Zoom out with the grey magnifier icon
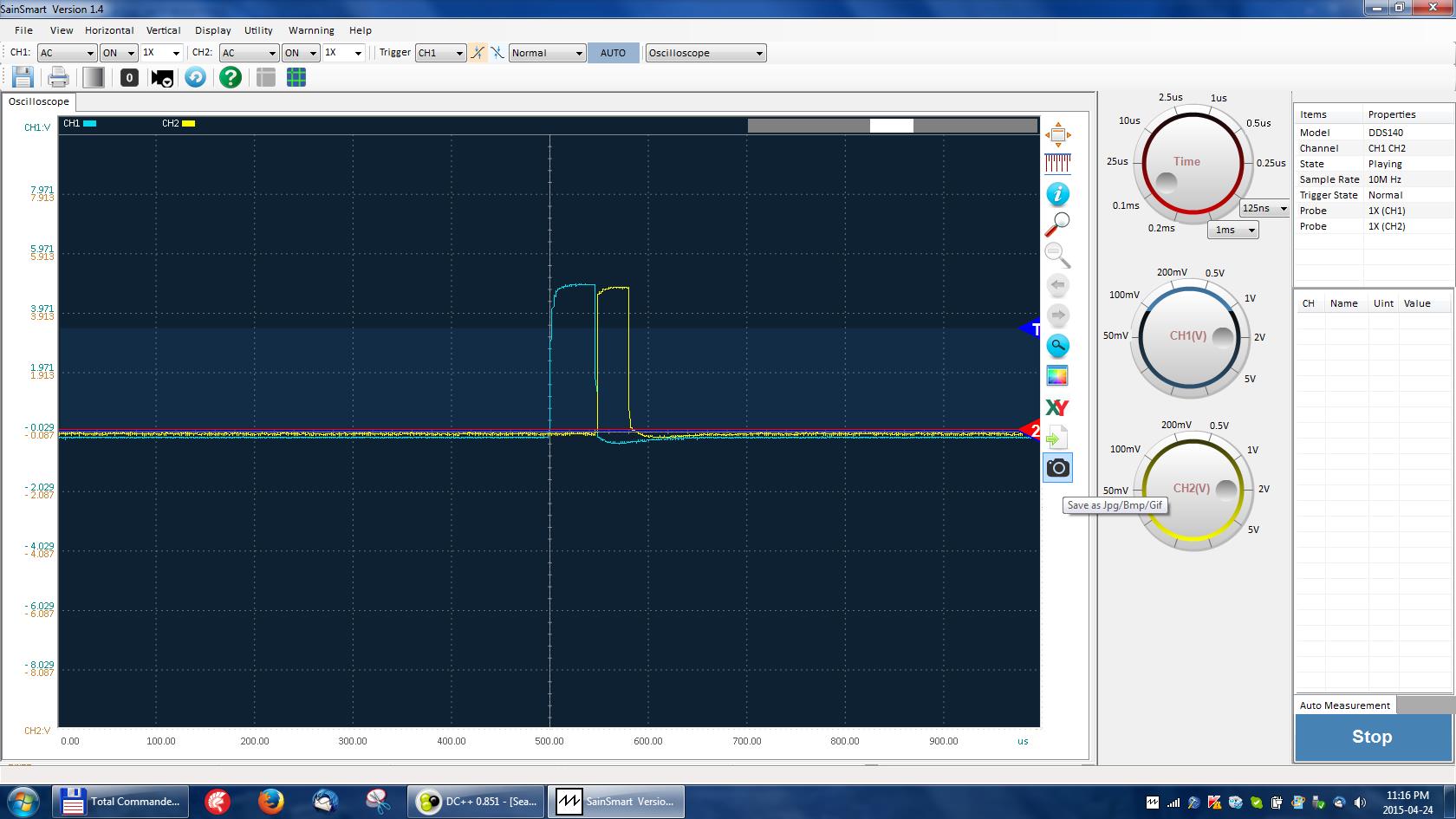Screen dimensions: 1456x819 coord(1057,255)
